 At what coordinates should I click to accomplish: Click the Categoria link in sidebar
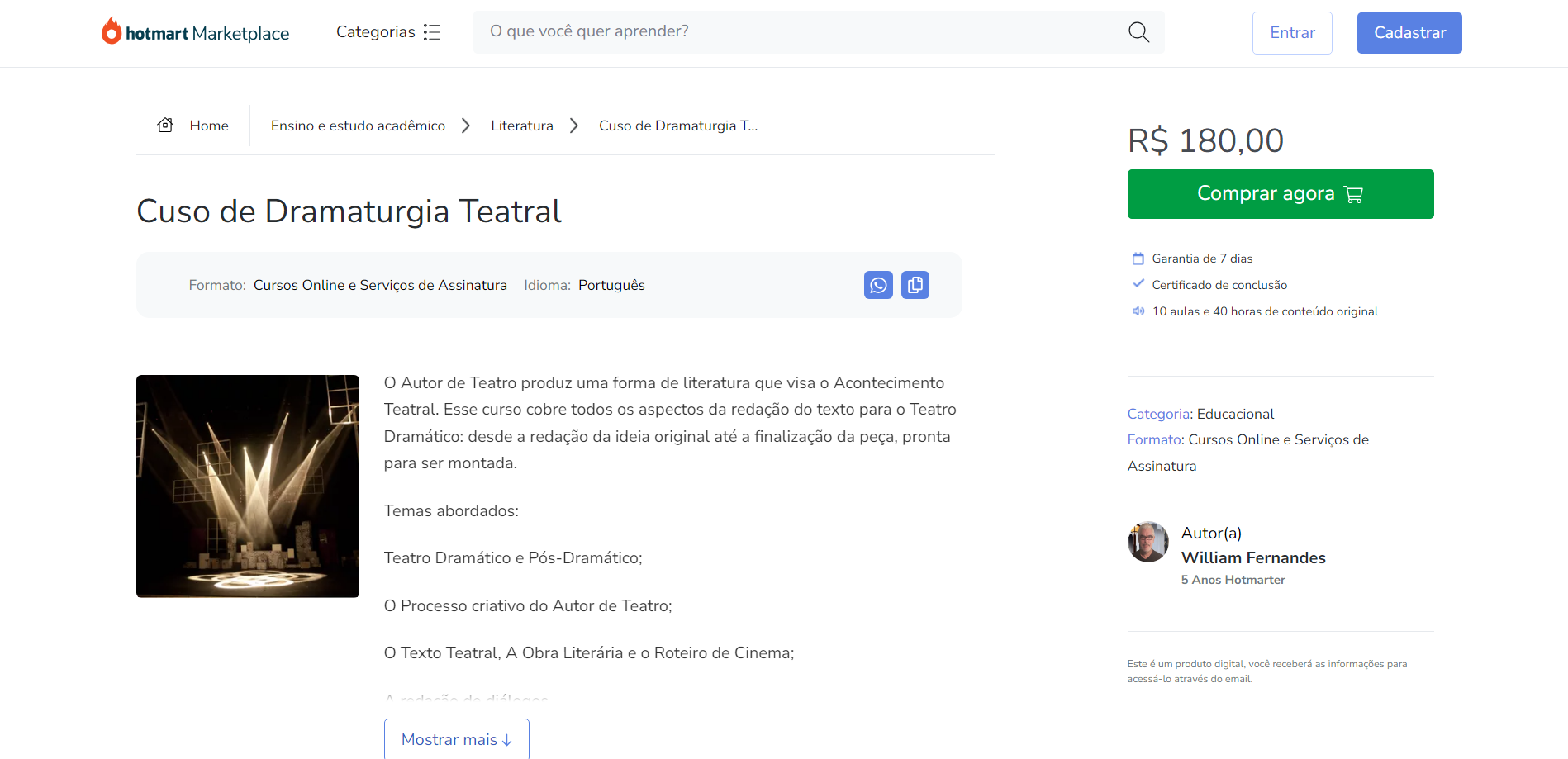point(1160,414)
